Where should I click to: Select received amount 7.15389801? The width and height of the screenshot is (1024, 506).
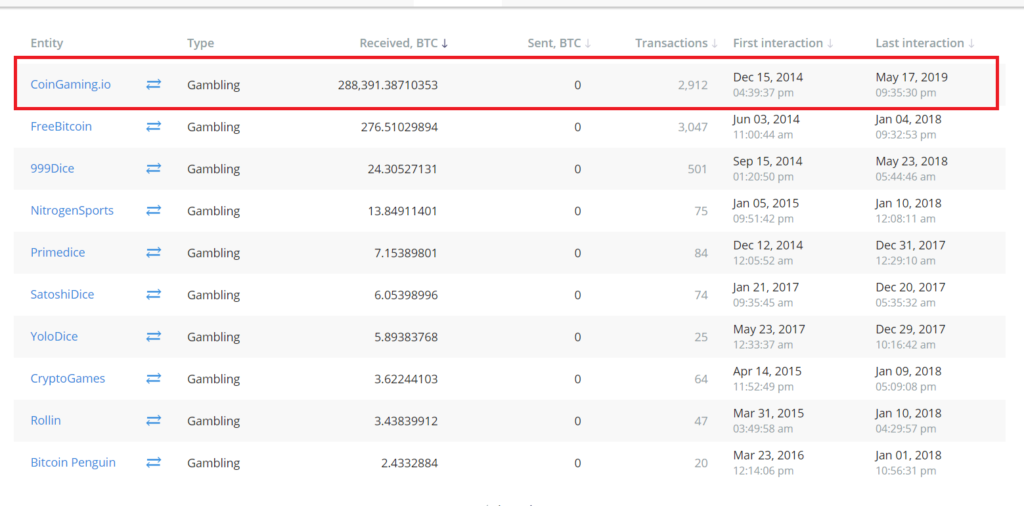click(406, 252)
